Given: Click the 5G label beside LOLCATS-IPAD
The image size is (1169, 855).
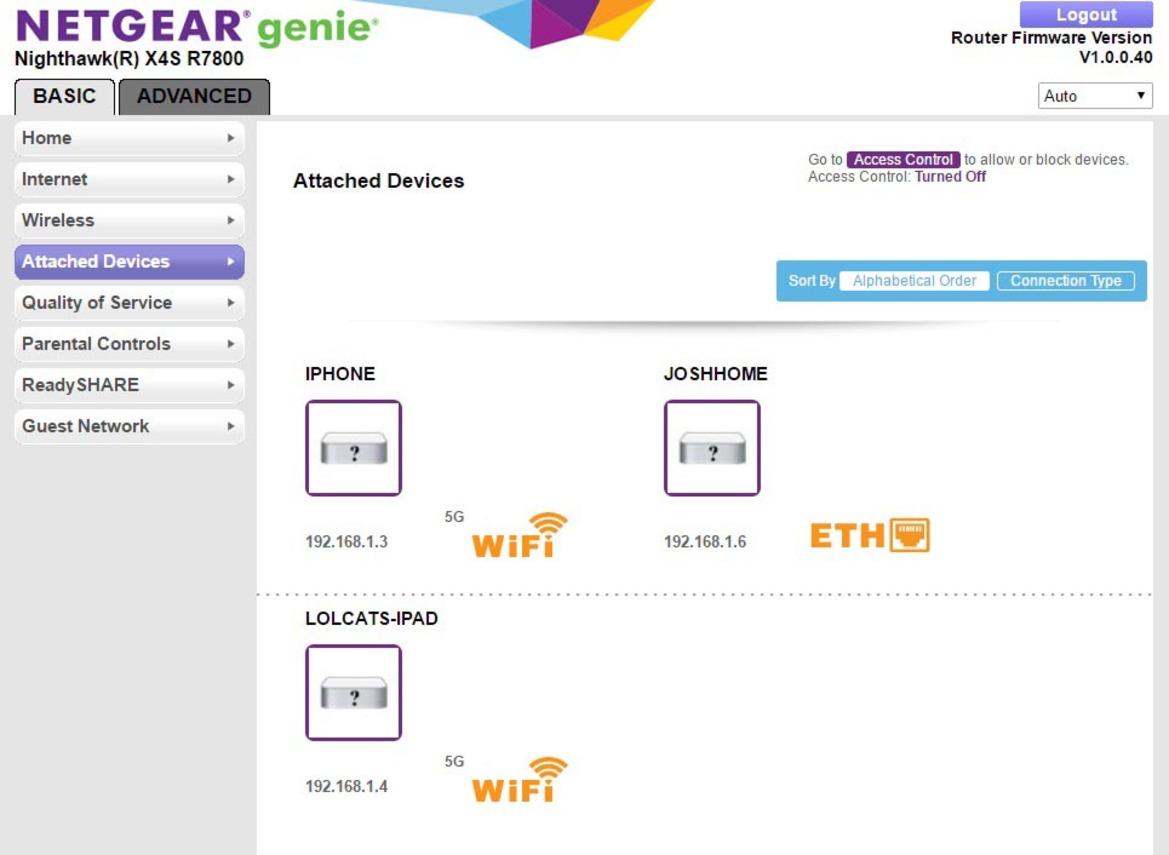Looking at the screenshot, I should [454, 761].
